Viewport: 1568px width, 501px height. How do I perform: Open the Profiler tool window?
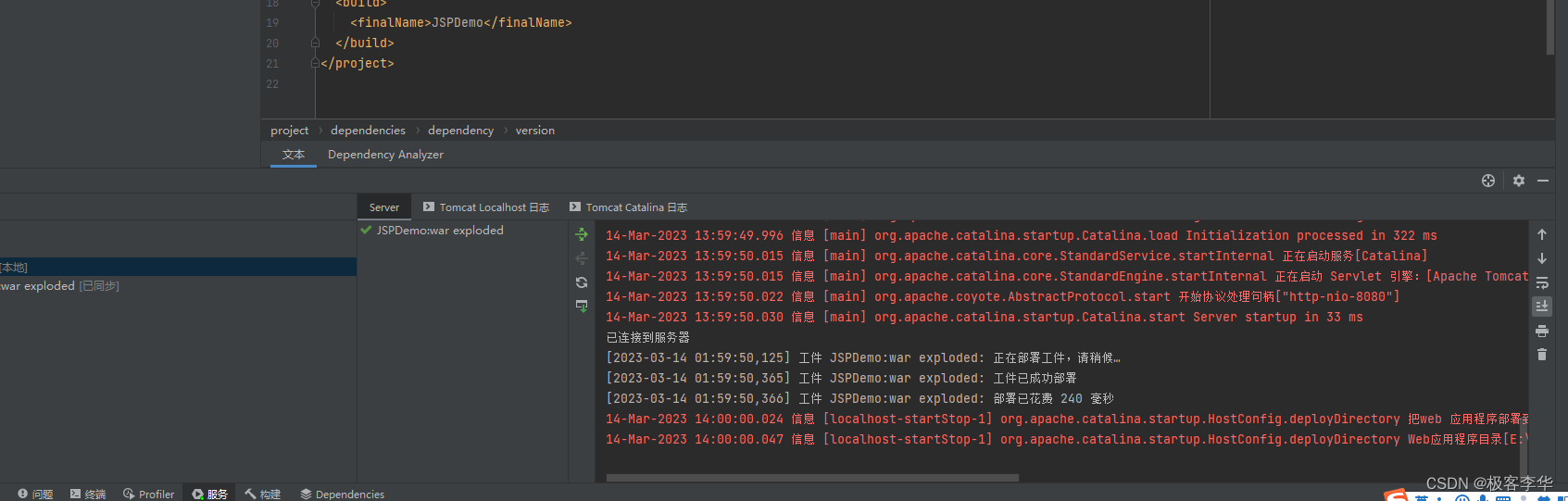(x=148, y=494)
